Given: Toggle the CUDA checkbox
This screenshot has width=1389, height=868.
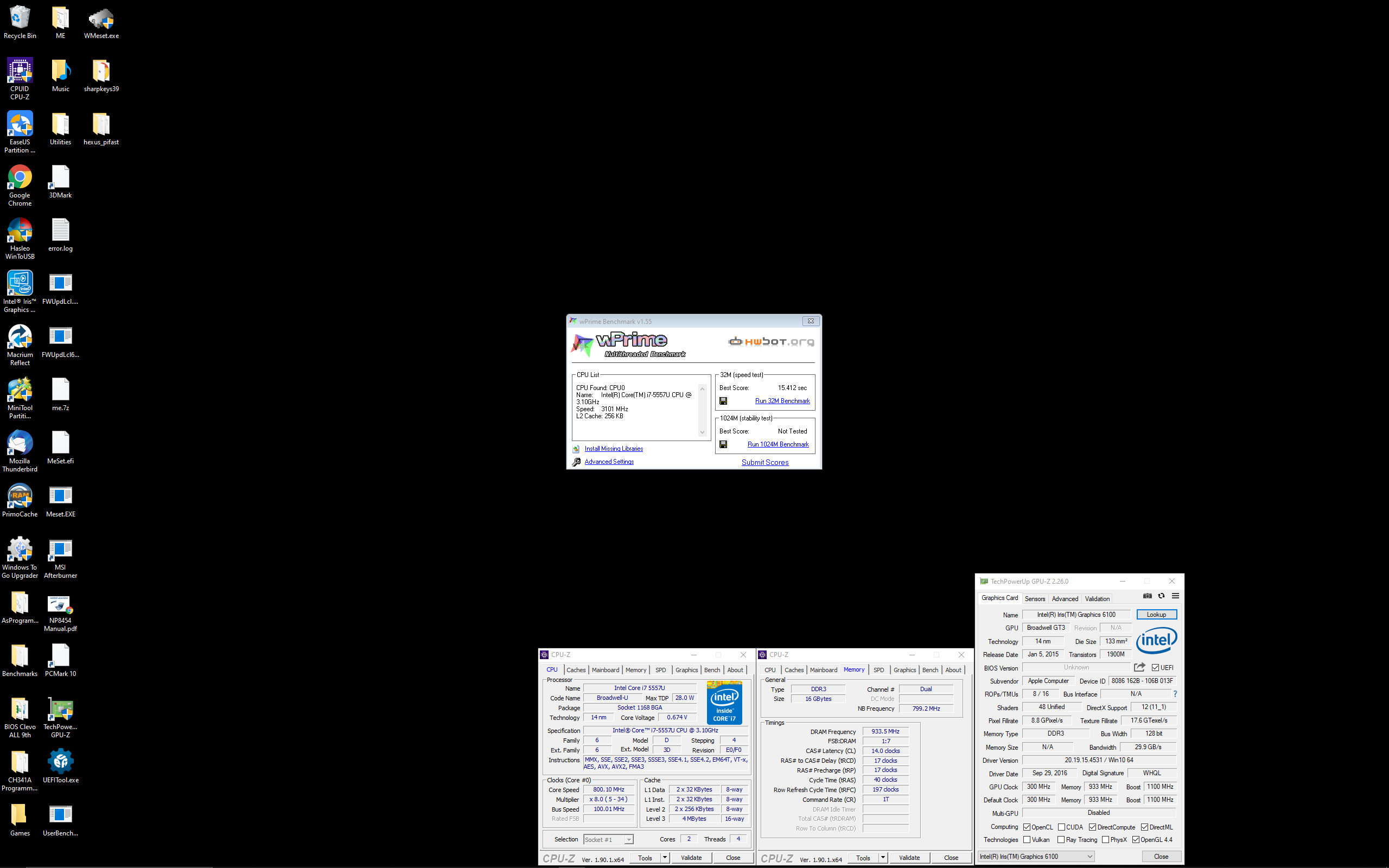Looking at the screenshot, I should click(x=1061, y=827).
